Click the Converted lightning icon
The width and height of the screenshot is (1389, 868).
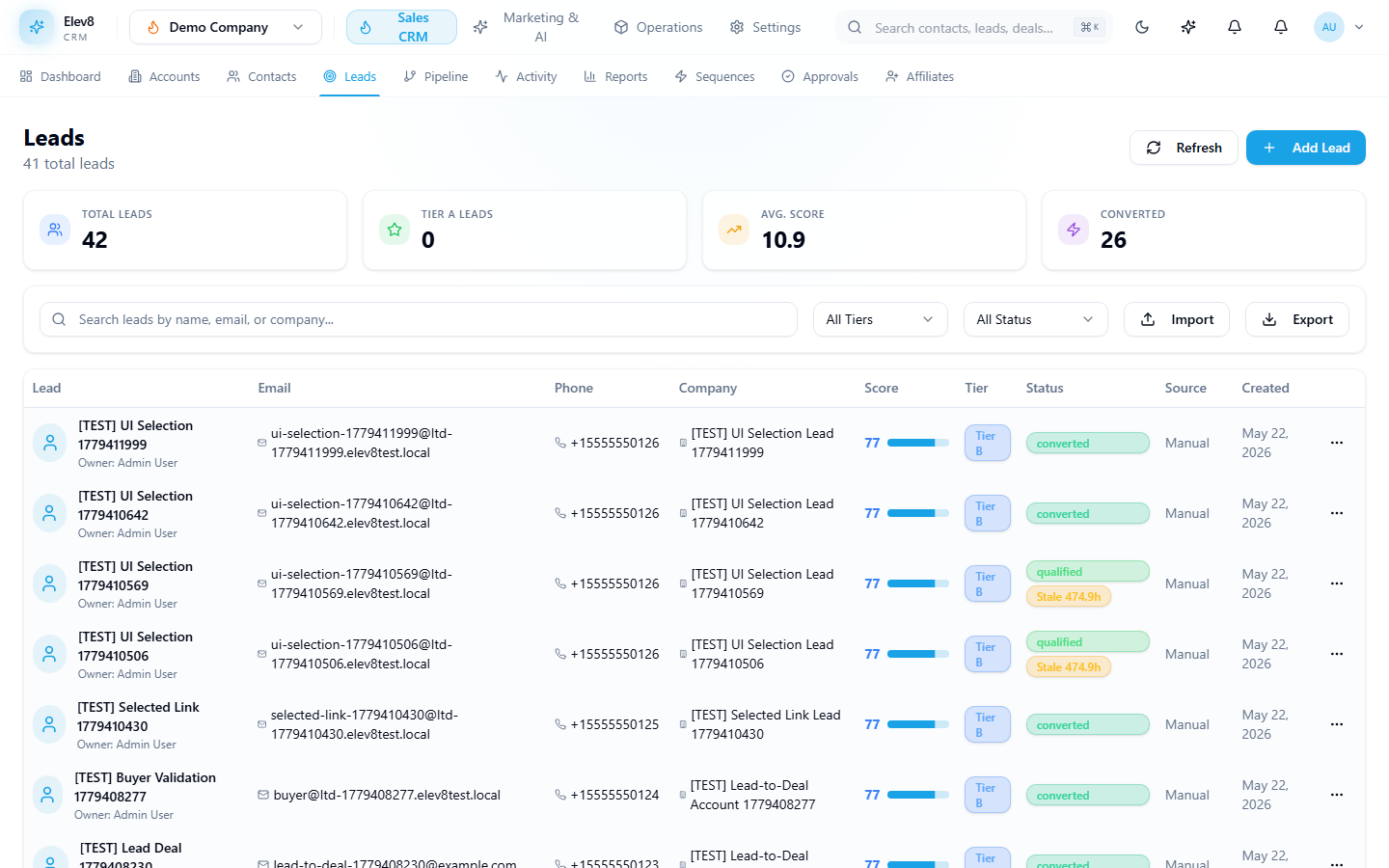coord(1074,230)
